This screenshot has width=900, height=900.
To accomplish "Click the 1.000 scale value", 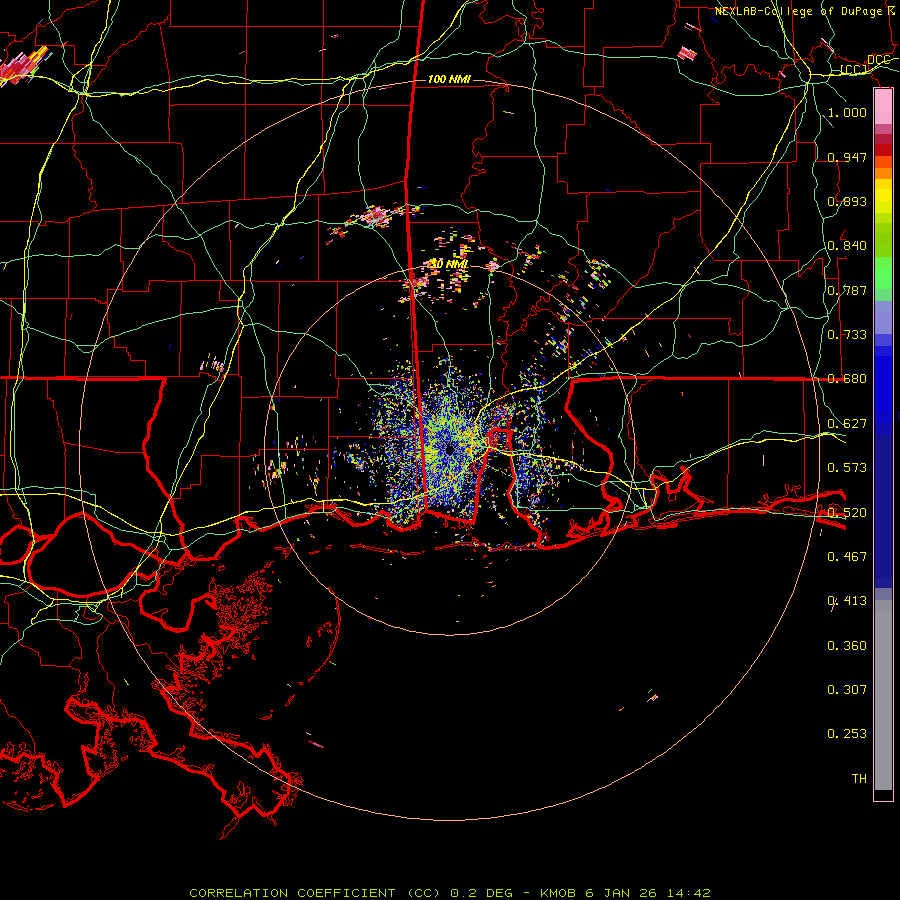I will 847,112.
